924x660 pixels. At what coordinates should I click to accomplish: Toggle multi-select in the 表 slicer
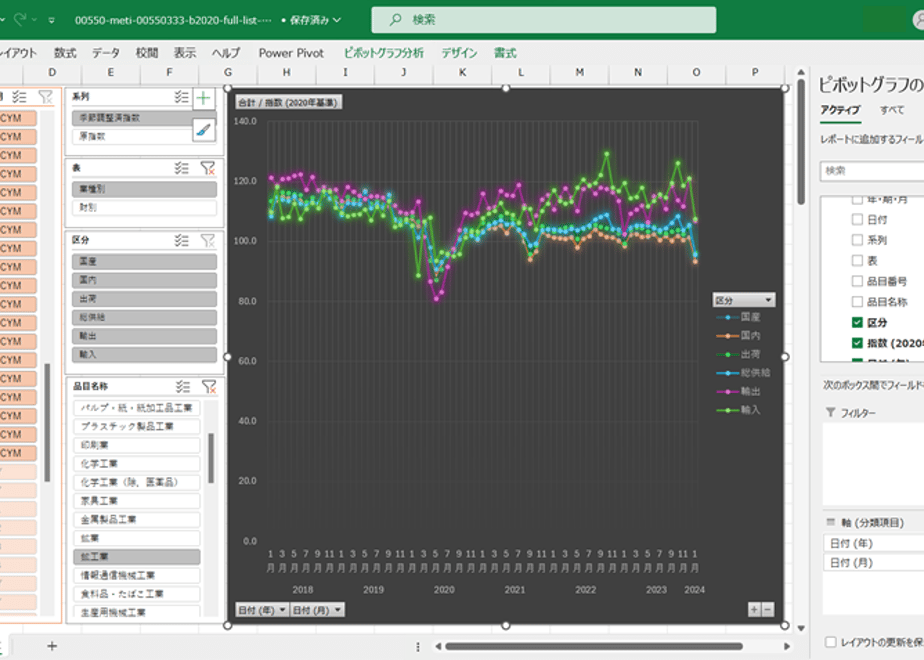pyautogui.click(x=182, y=169)
